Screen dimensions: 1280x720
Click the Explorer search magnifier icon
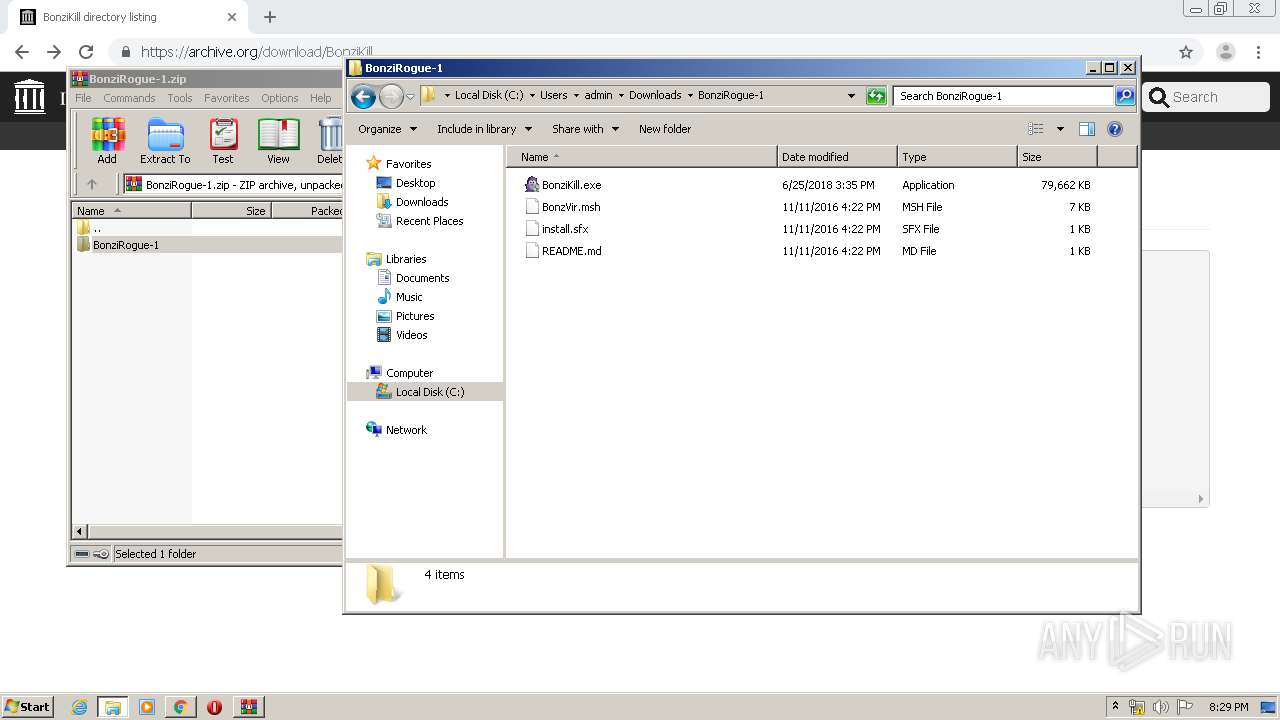click(x=1125, y=96)
